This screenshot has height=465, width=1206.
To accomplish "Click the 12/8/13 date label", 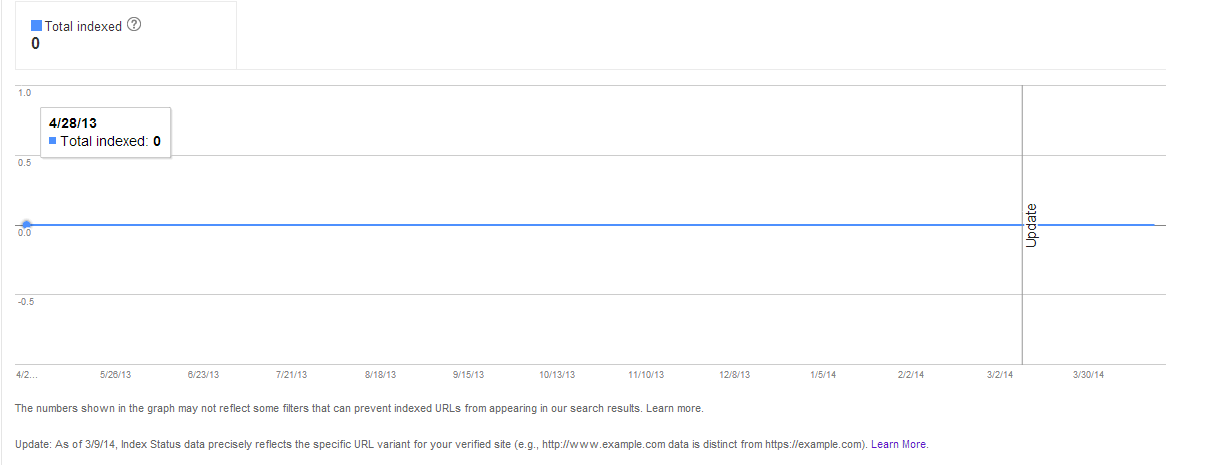I will (734, 375).
